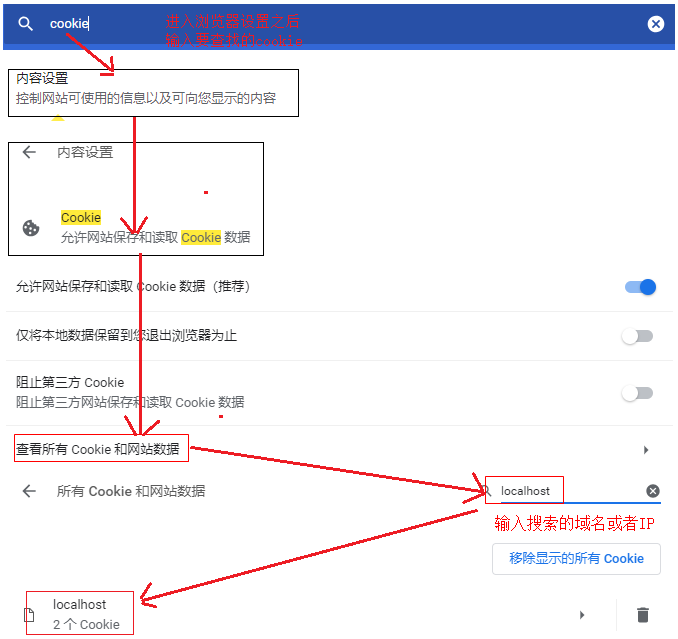This screenshot has width=678, height=639.
Task: Click magnifier icon in cookie search box
Action: click(488, 491)
